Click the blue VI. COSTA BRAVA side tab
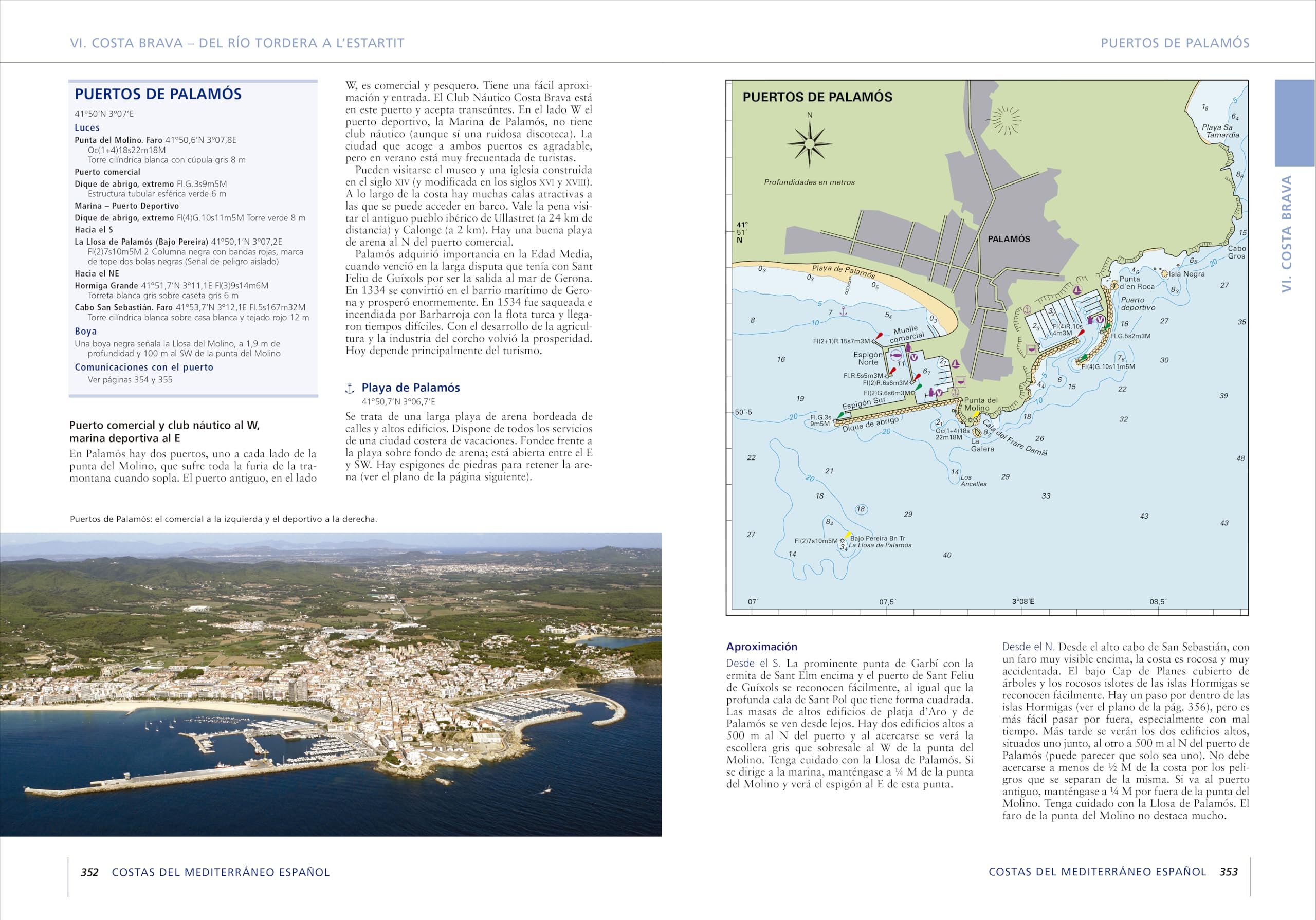The height and width of the screenshot is (920, 1316). click(x=1295, y=123)
